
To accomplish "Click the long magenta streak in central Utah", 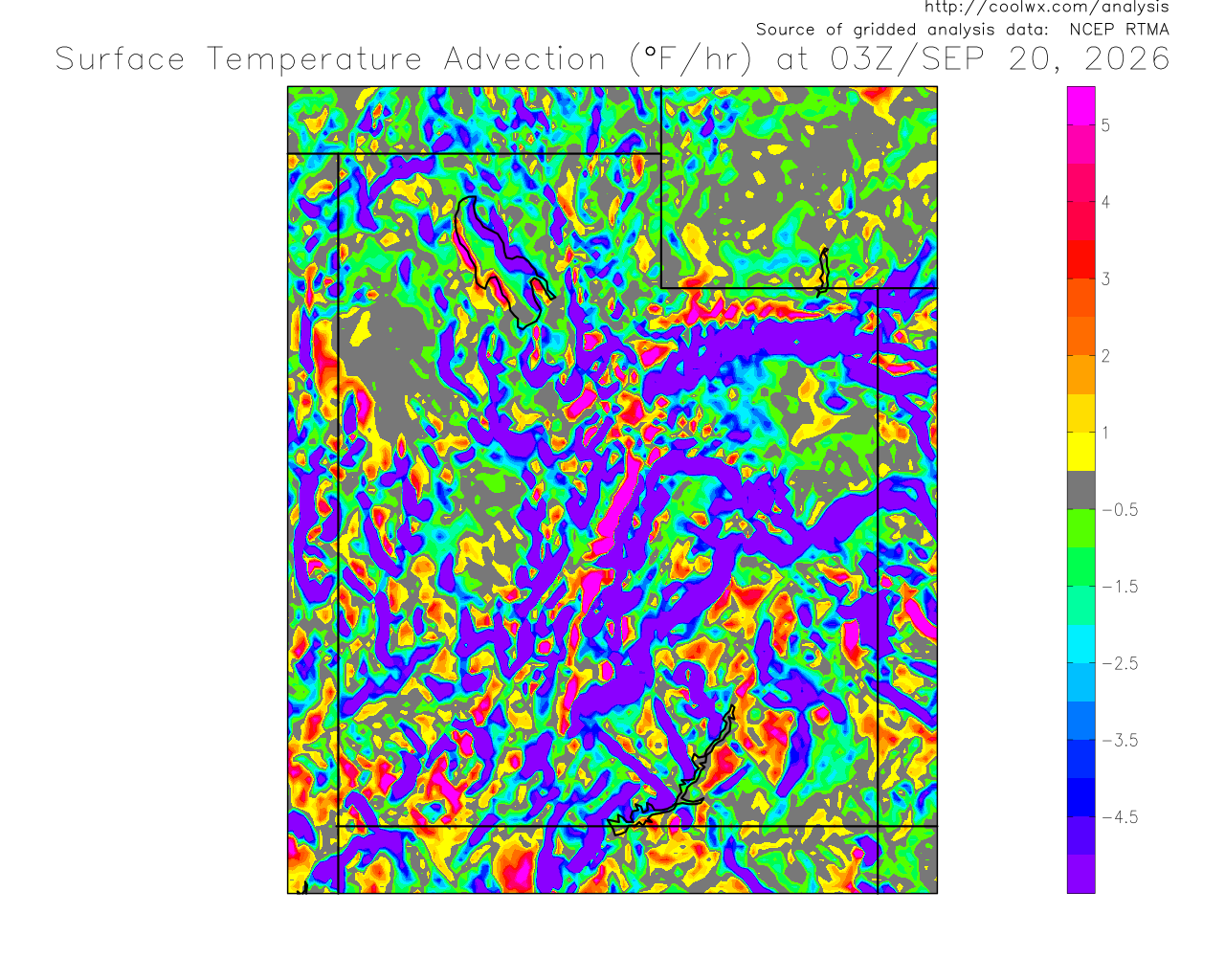I will point(619,504).
